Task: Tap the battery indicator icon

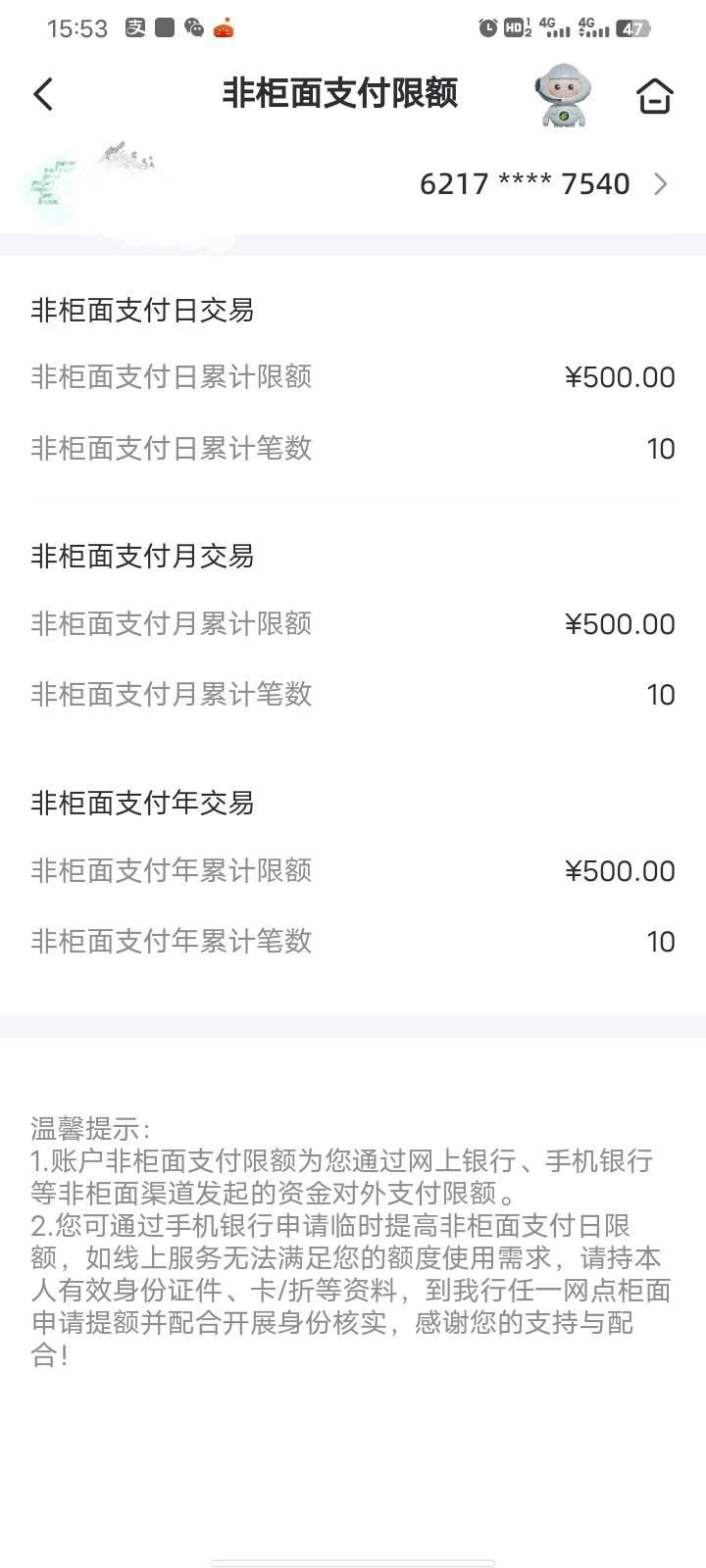Action: point(633,28)
